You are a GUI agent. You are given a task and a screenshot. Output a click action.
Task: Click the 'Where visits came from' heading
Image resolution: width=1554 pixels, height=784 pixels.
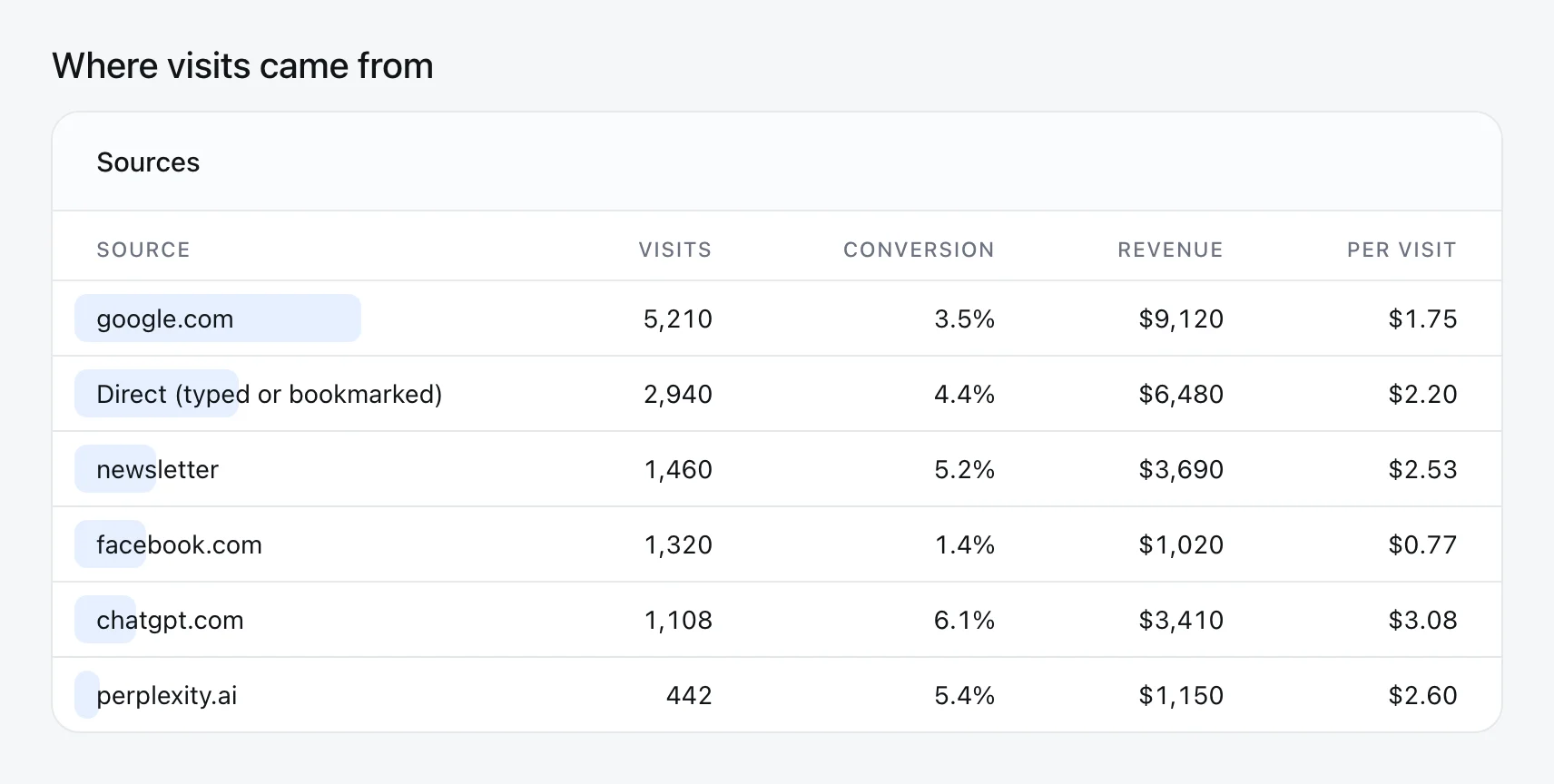pyautogui.click(x=242, y=66)
